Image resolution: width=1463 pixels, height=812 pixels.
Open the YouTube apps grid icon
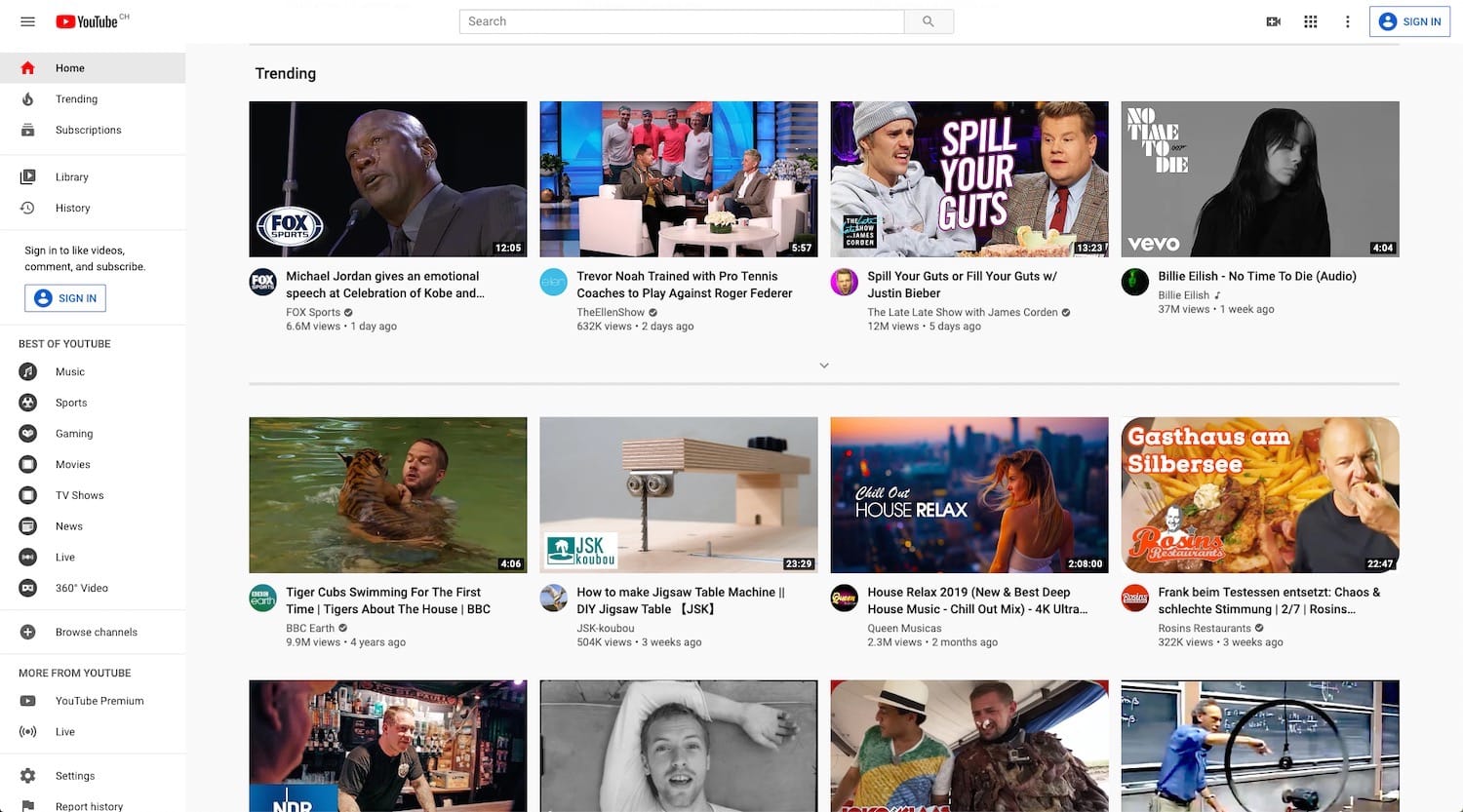click(1310, 20)
